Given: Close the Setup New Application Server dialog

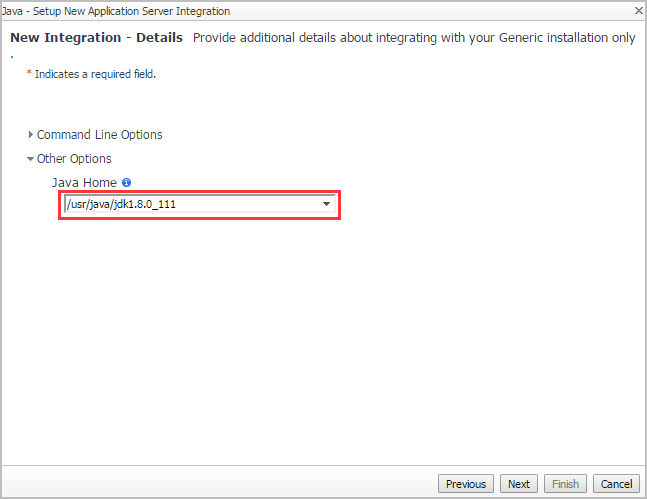Looking at the screenshot, I should [639, 10].
